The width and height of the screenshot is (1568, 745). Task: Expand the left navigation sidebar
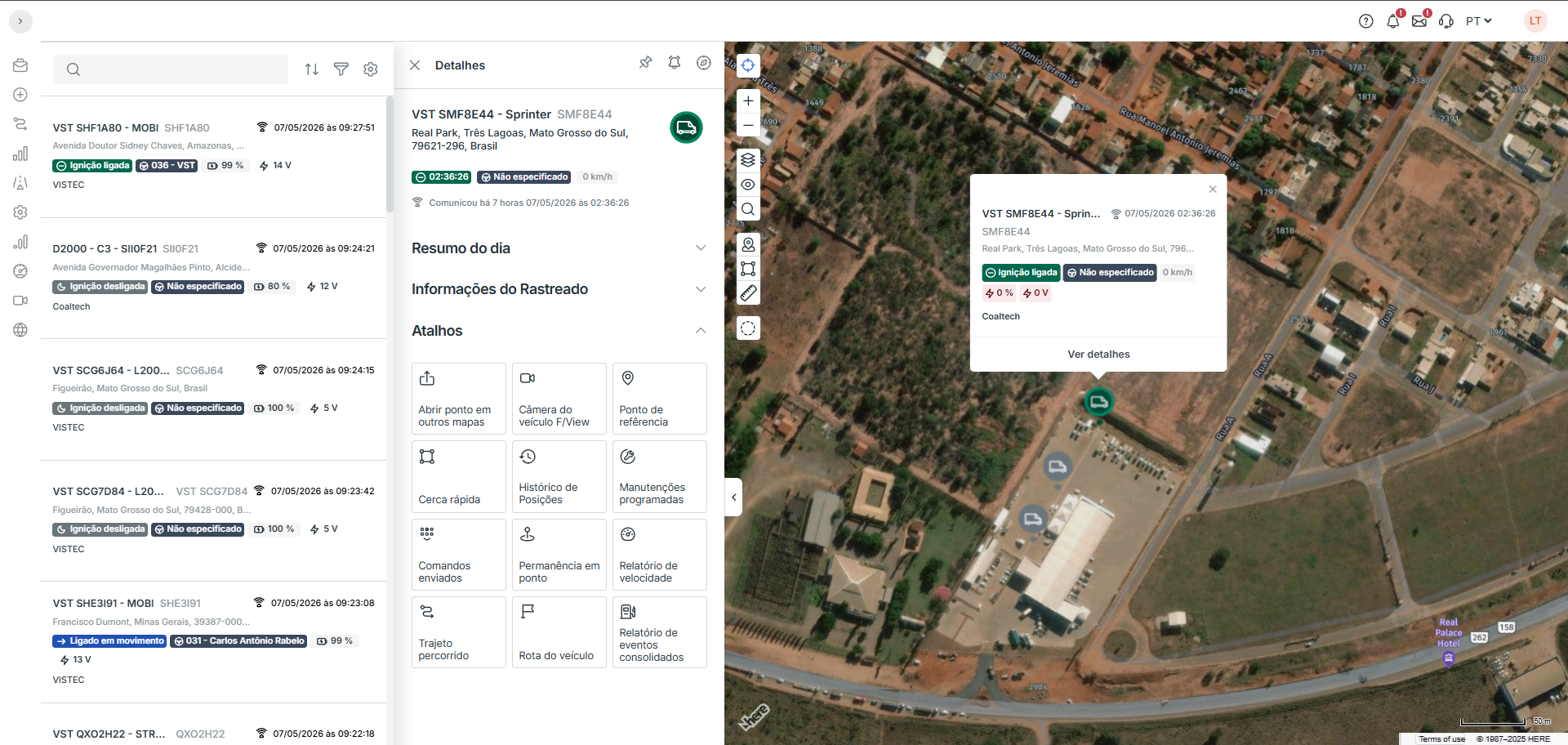[20, 21]
